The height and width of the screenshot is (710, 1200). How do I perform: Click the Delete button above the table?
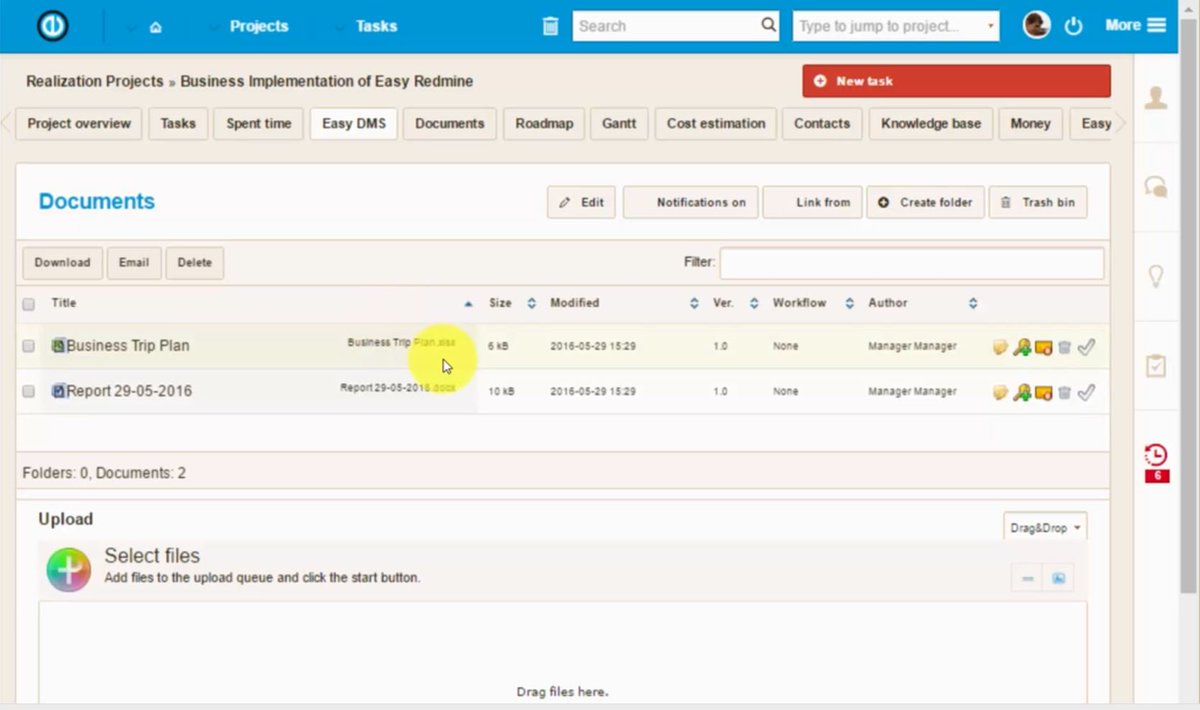pyautogui.click(x=195, y=263)
